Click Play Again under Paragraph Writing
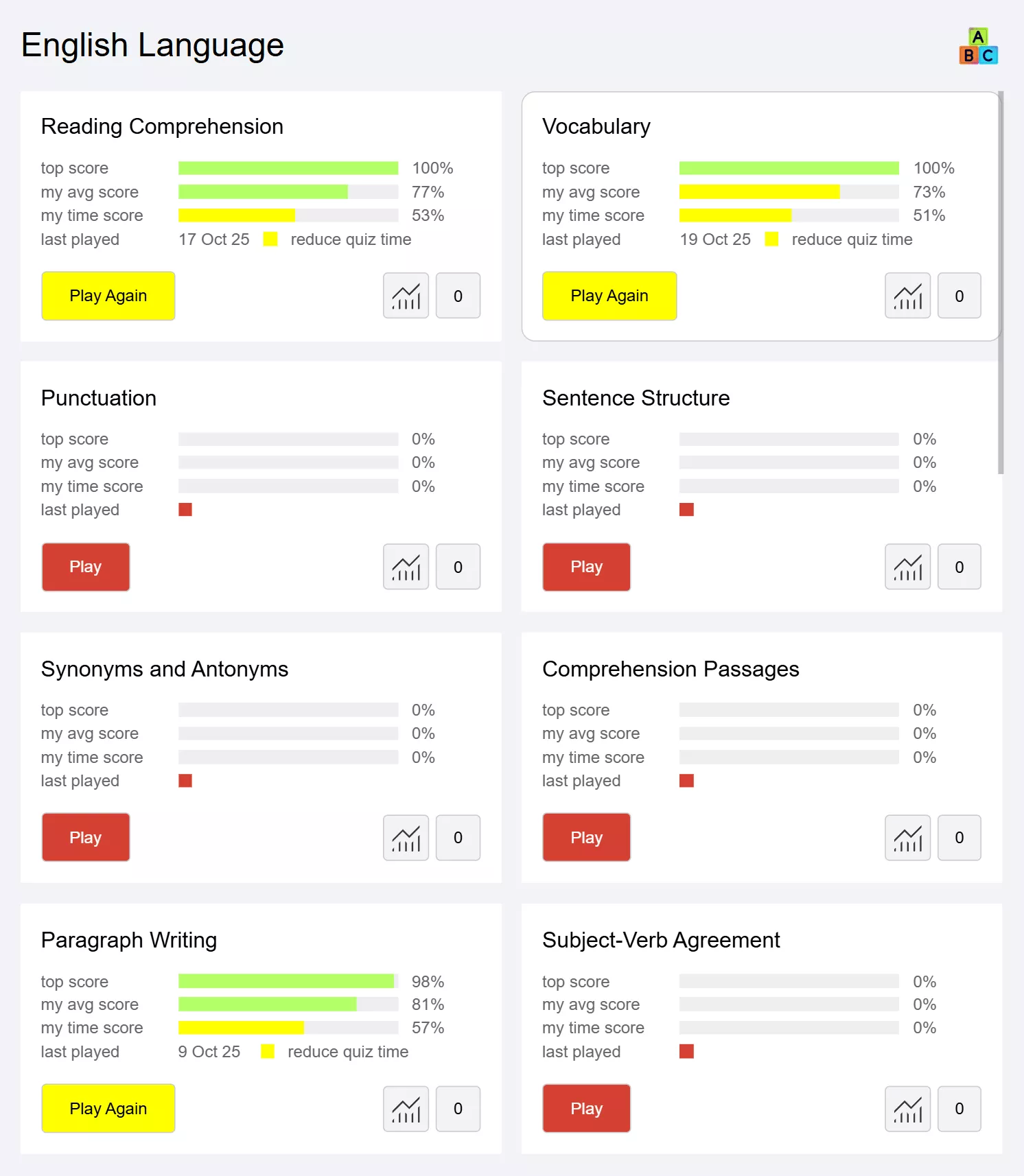 [x=108, y=1109]
